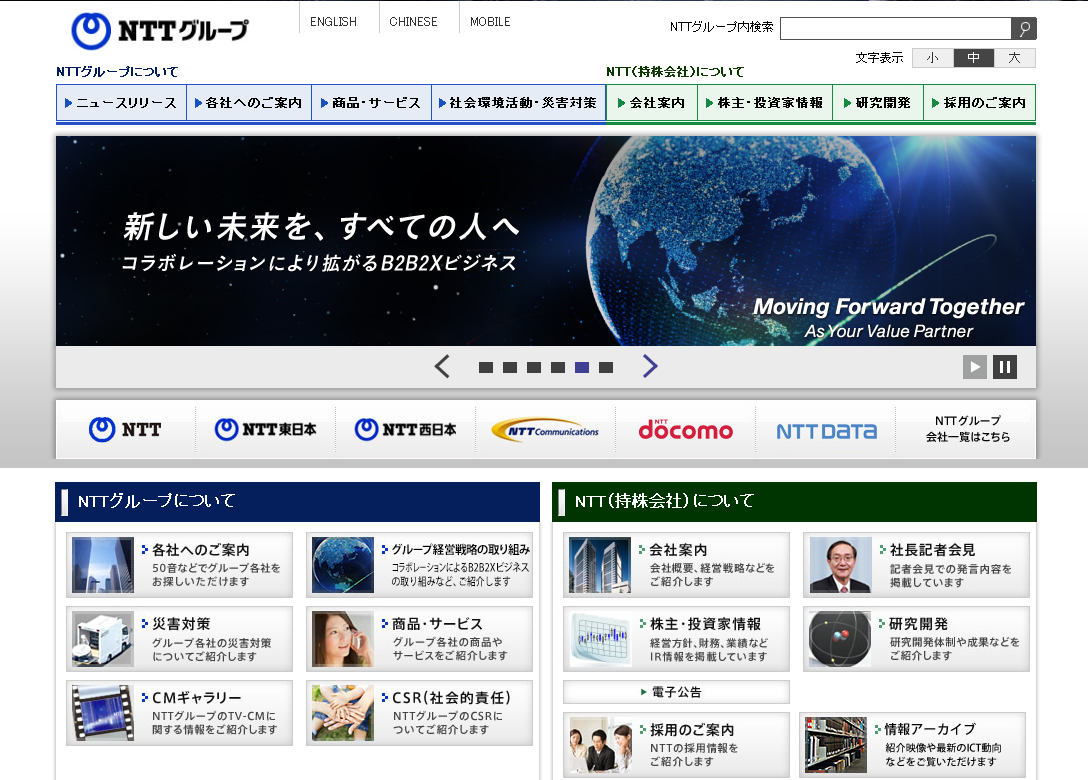Open the NTT DATA logo link
1088x780 pixels.
[x=826, y=430]
